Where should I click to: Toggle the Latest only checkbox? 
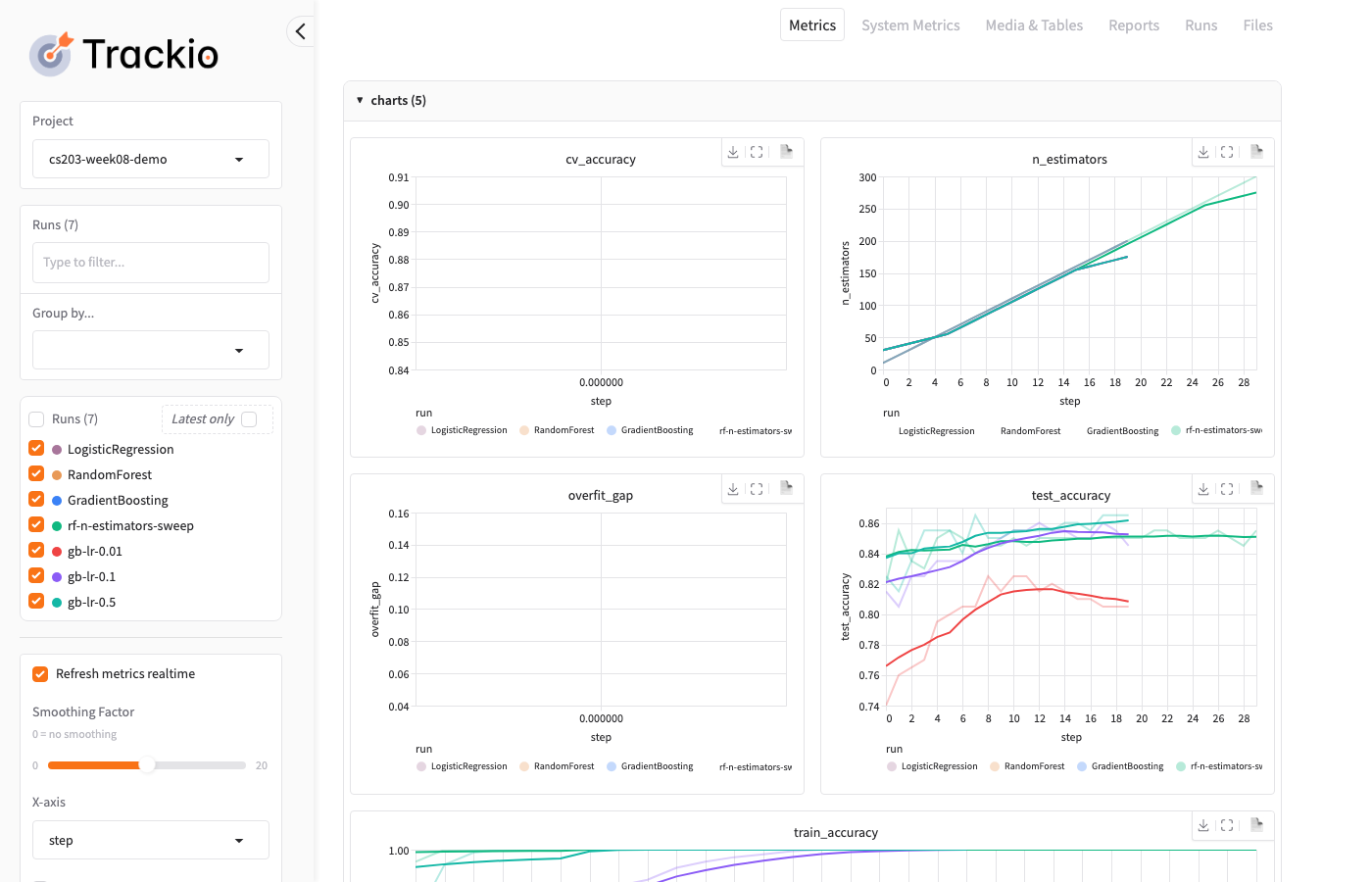(249, 419)
